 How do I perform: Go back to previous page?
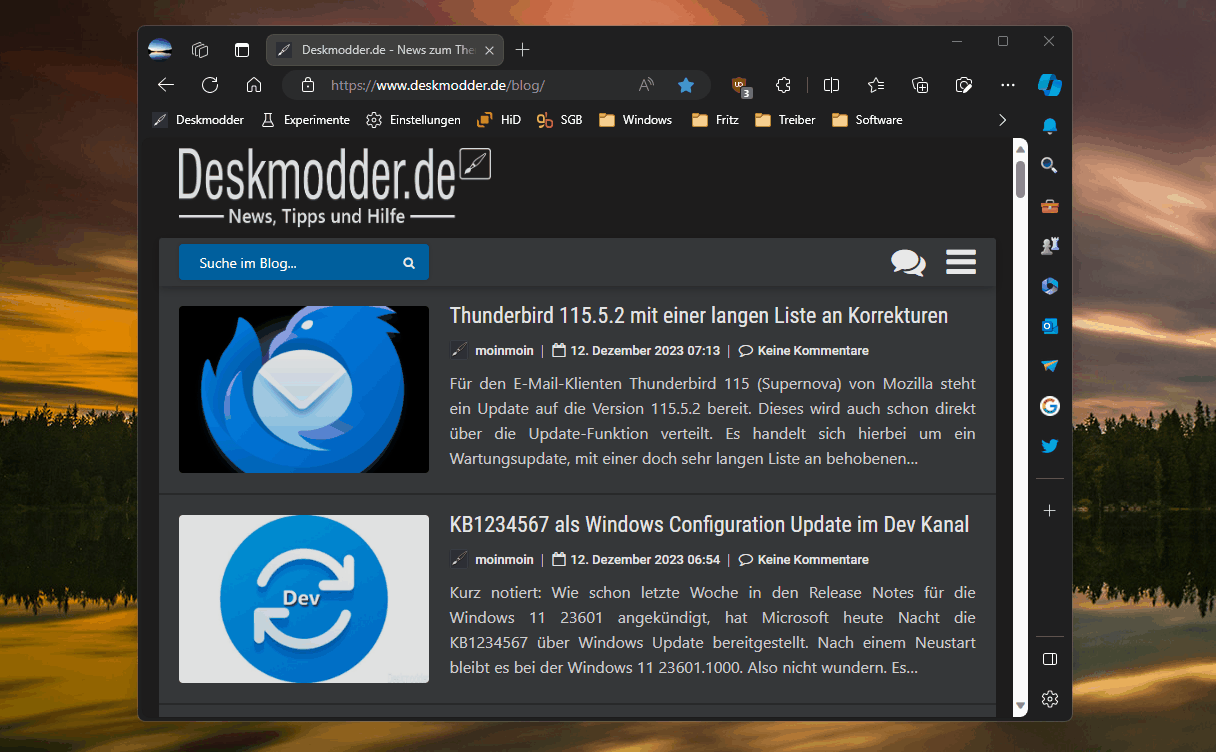(166, 85)
